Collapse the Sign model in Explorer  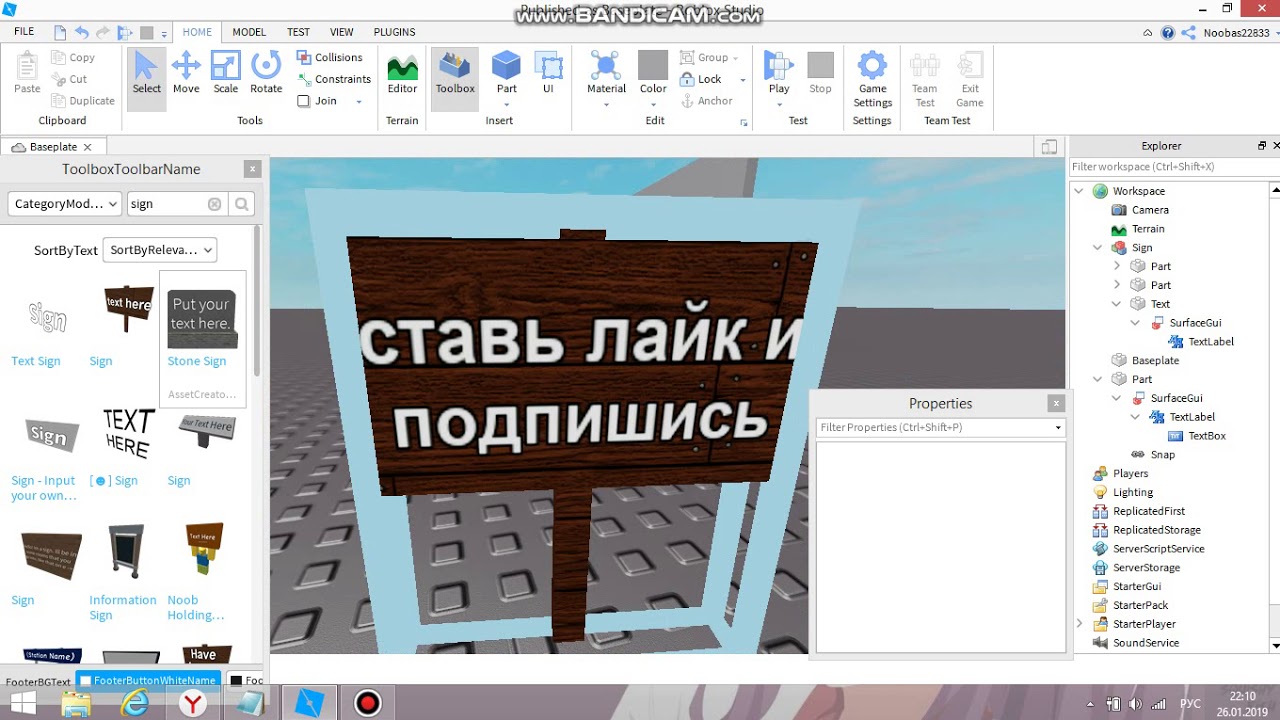pyautogui.click(x=1098, y=248)
